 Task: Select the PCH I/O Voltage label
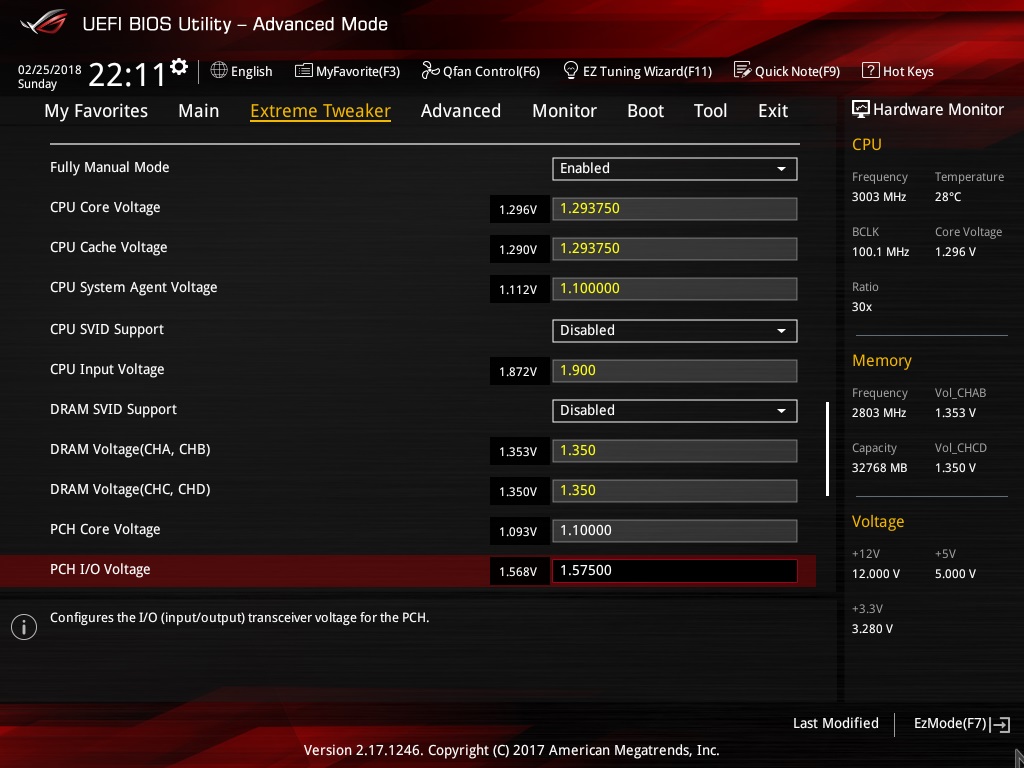coord(100,569)
